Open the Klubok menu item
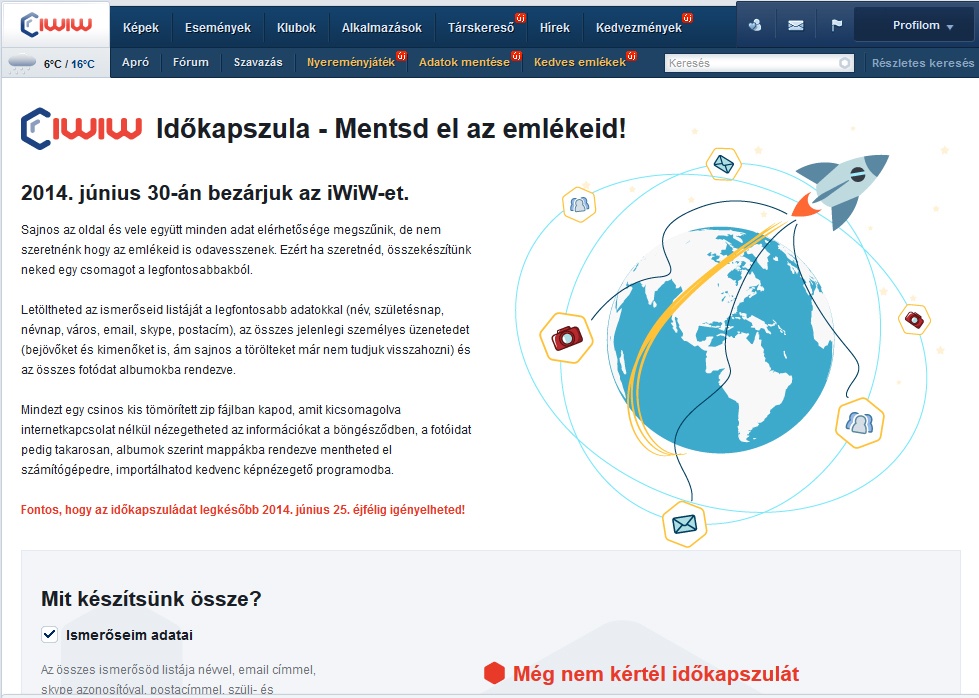979x698 pixels. 297,27
